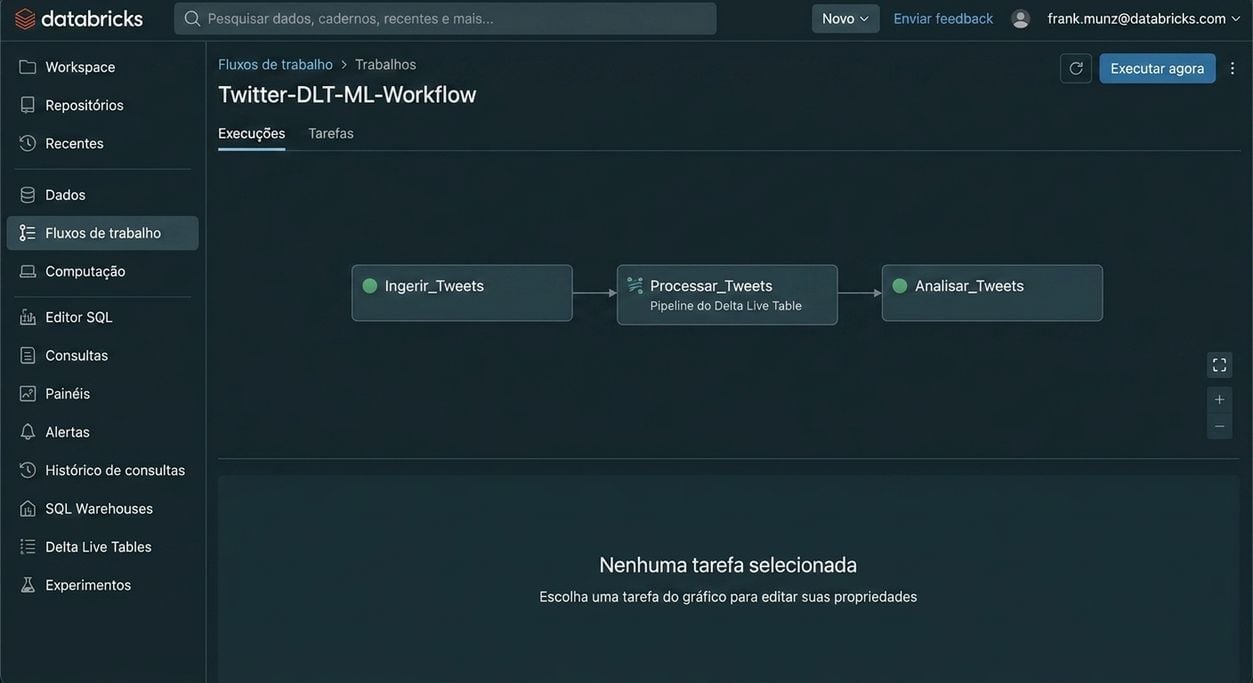
Task: Click the Trabalhos breadcrumb
Action: (385, 64)
